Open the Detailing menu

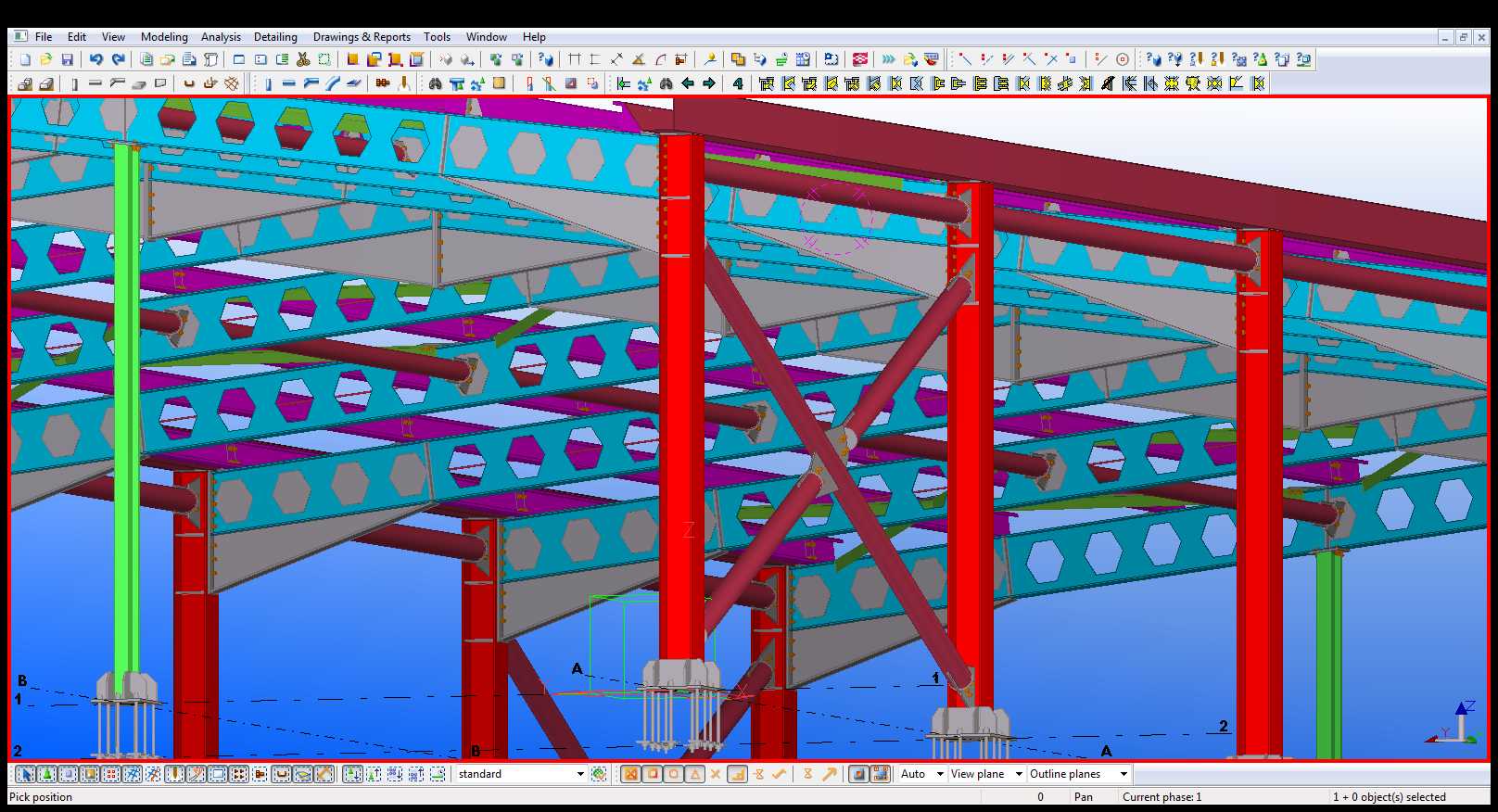pos(275,37)
